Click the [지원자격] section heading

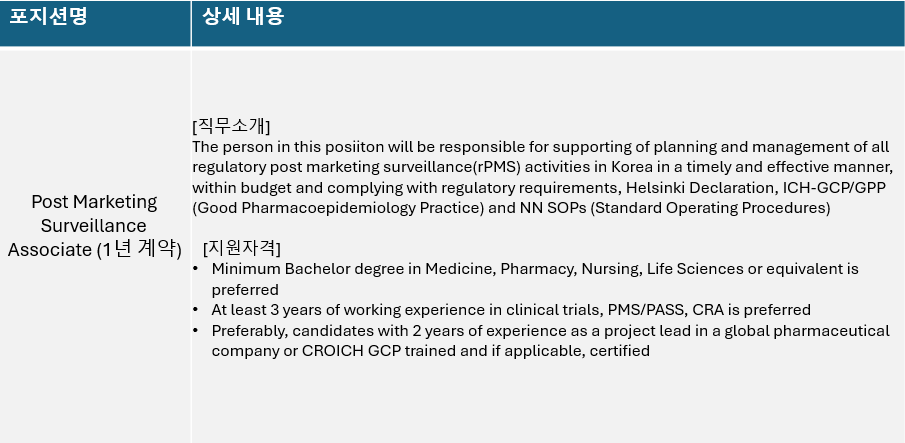242,249
